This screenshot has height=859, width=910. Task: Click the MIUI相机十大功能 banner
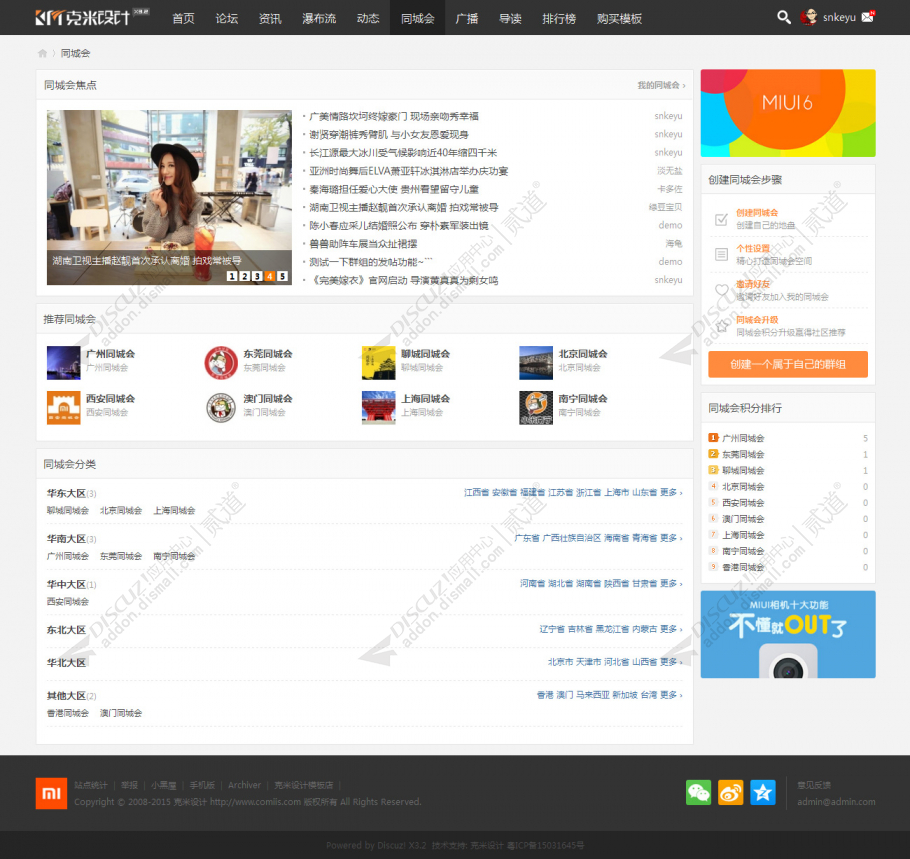(x=788, y=634)
